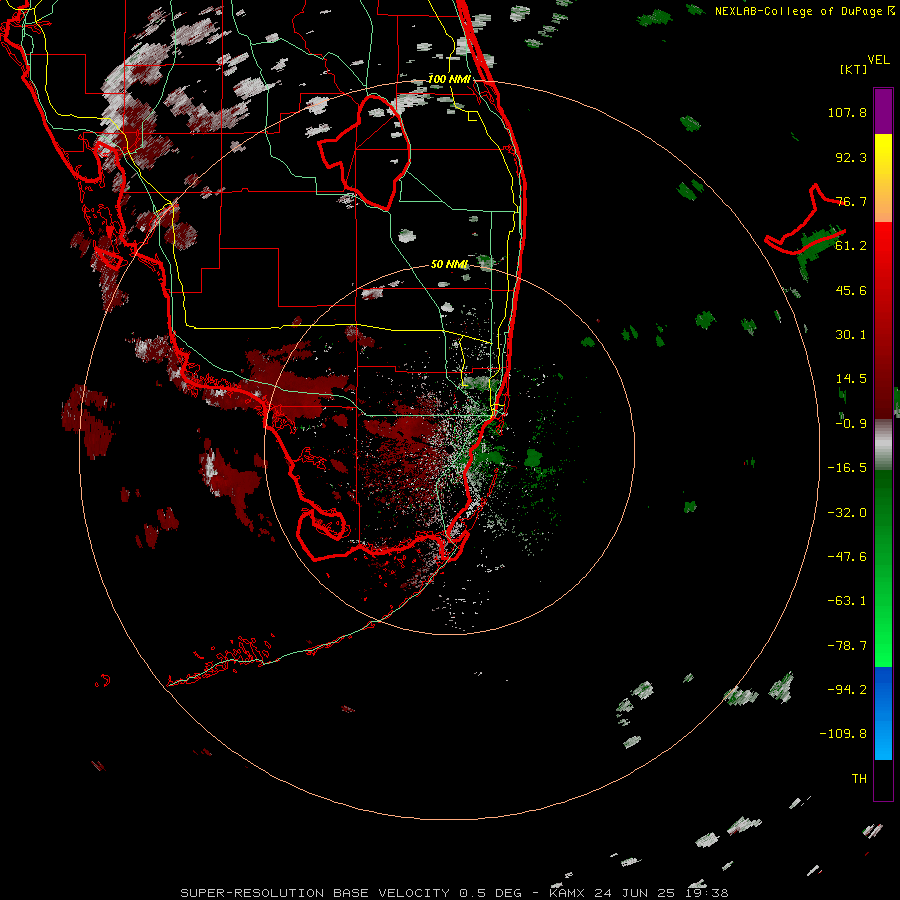Click the Super-Resolution Base Velocity caption

click(454, 893)
